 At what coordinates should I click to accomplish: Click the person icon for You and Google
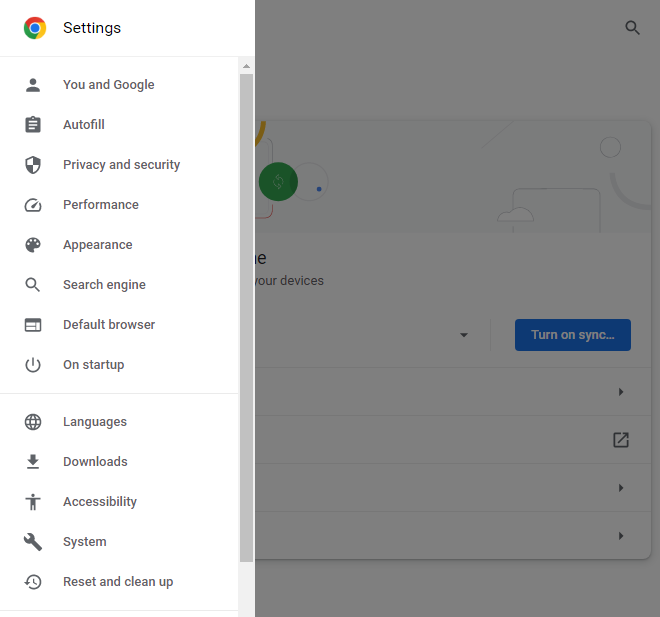coord(33,85)
